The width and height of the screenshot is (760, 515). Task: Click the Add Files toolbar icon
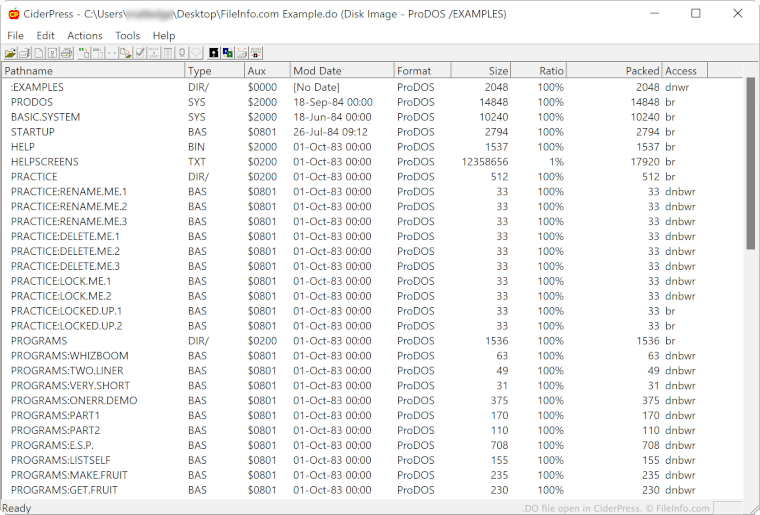coord(84,53)
